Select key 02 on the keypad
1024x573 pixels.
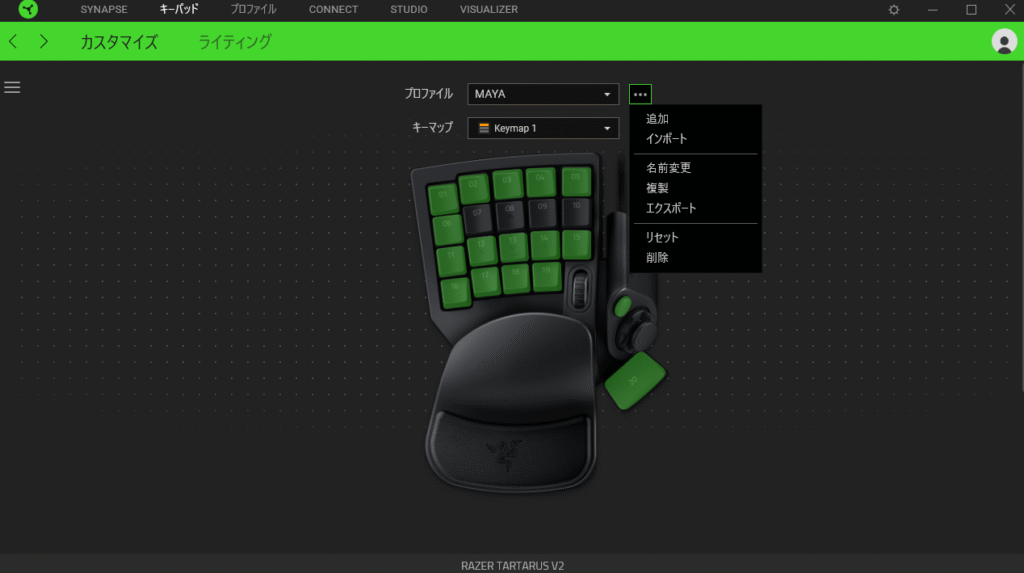click(473, 188)
